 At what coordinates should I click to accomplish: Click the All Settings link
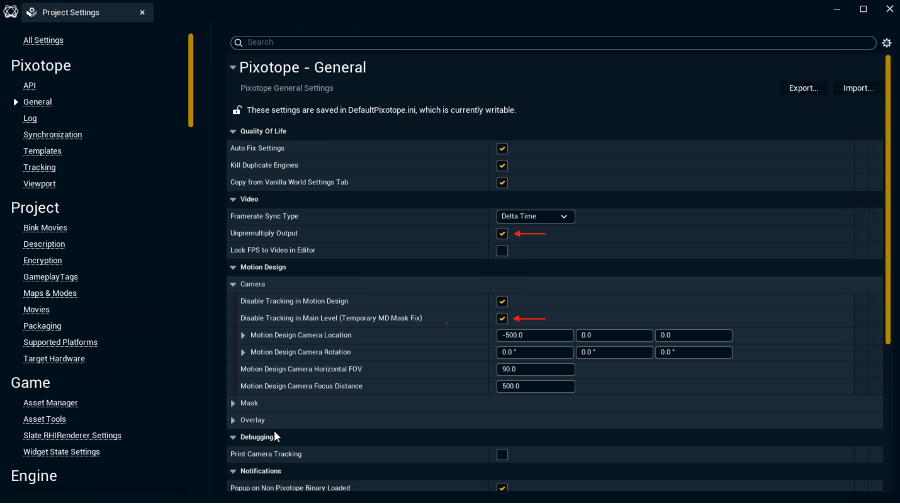coord(43,40)
